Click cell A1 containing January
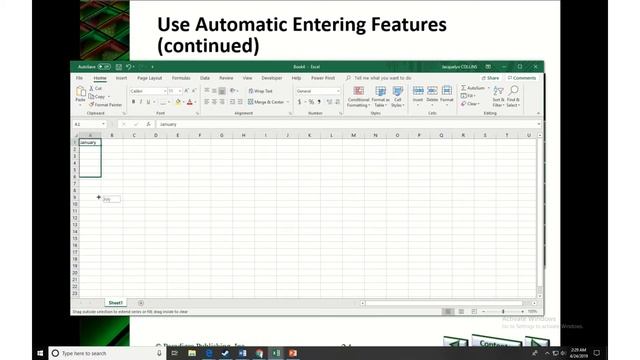The height and width of the screenshot is (360, 640). [90, 142]
